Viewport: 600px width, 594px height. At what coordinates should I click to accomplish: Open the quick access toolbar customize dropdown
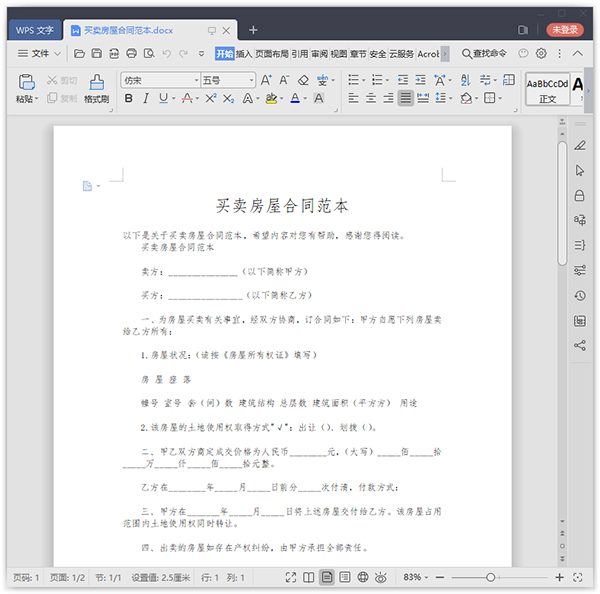coord(201,54)
